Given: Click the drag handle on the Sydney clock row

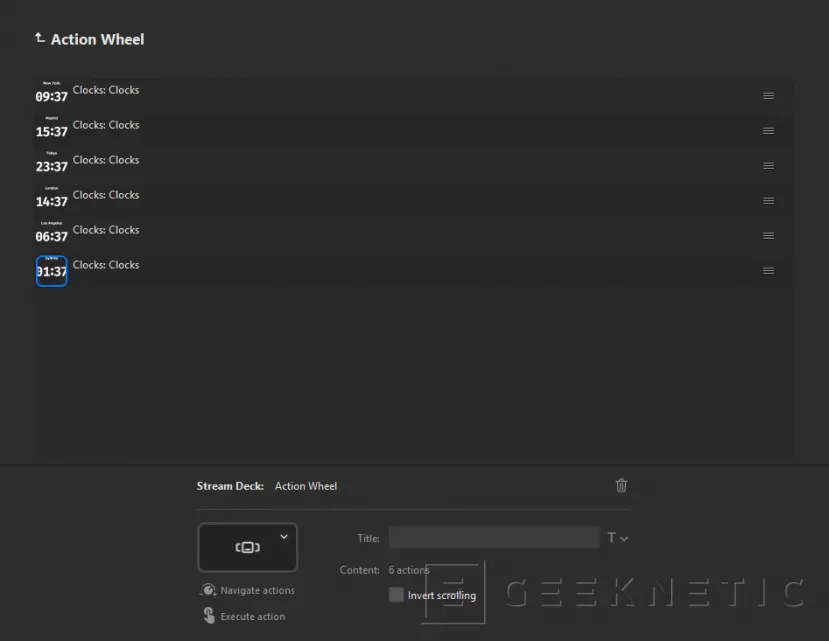Looking at the screenshot, I should [768, 271].
